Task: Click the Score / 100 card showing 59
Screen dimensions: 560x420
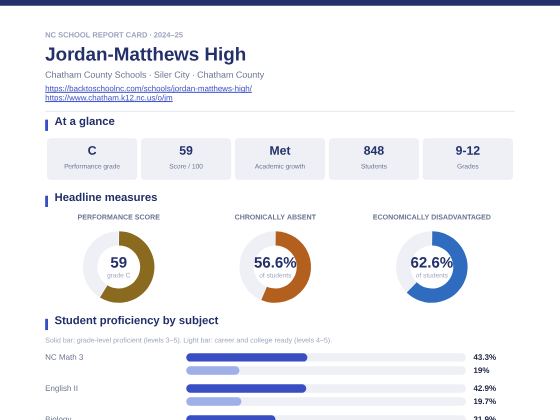Action: (186, 159)
